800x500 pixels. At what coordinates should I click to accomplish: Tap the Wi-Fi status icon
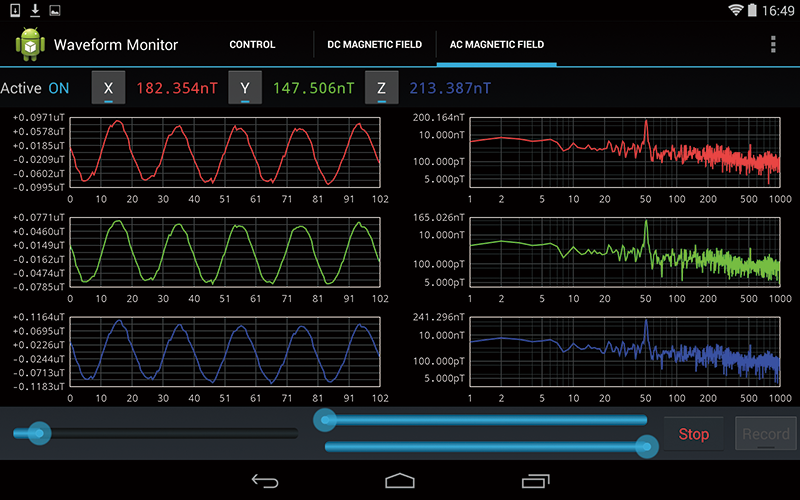[x=735, y=10]
